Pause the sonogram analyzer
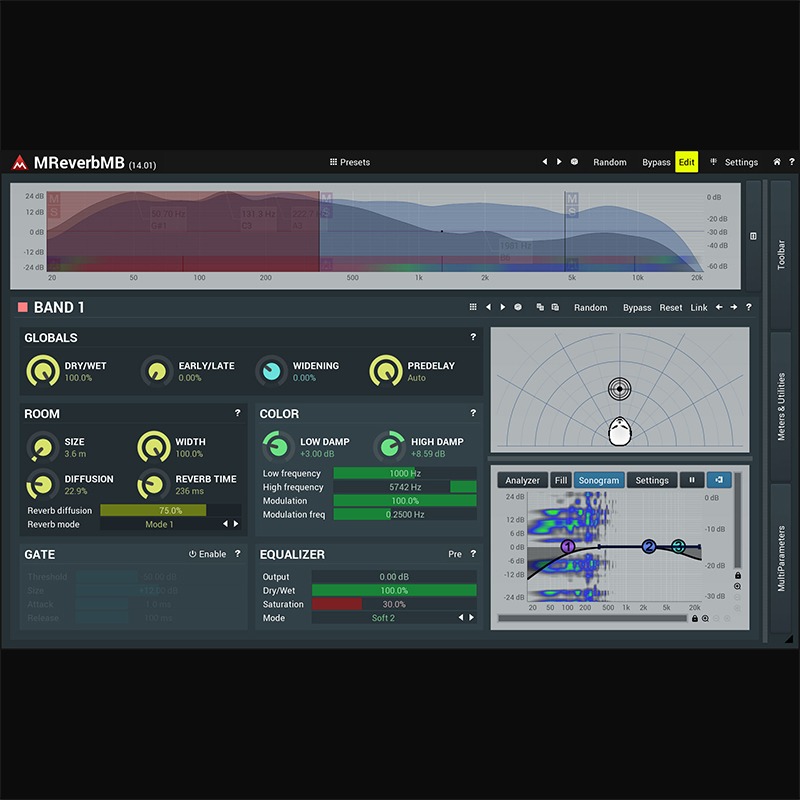This screenshot has width=800, height=800. 692,480
